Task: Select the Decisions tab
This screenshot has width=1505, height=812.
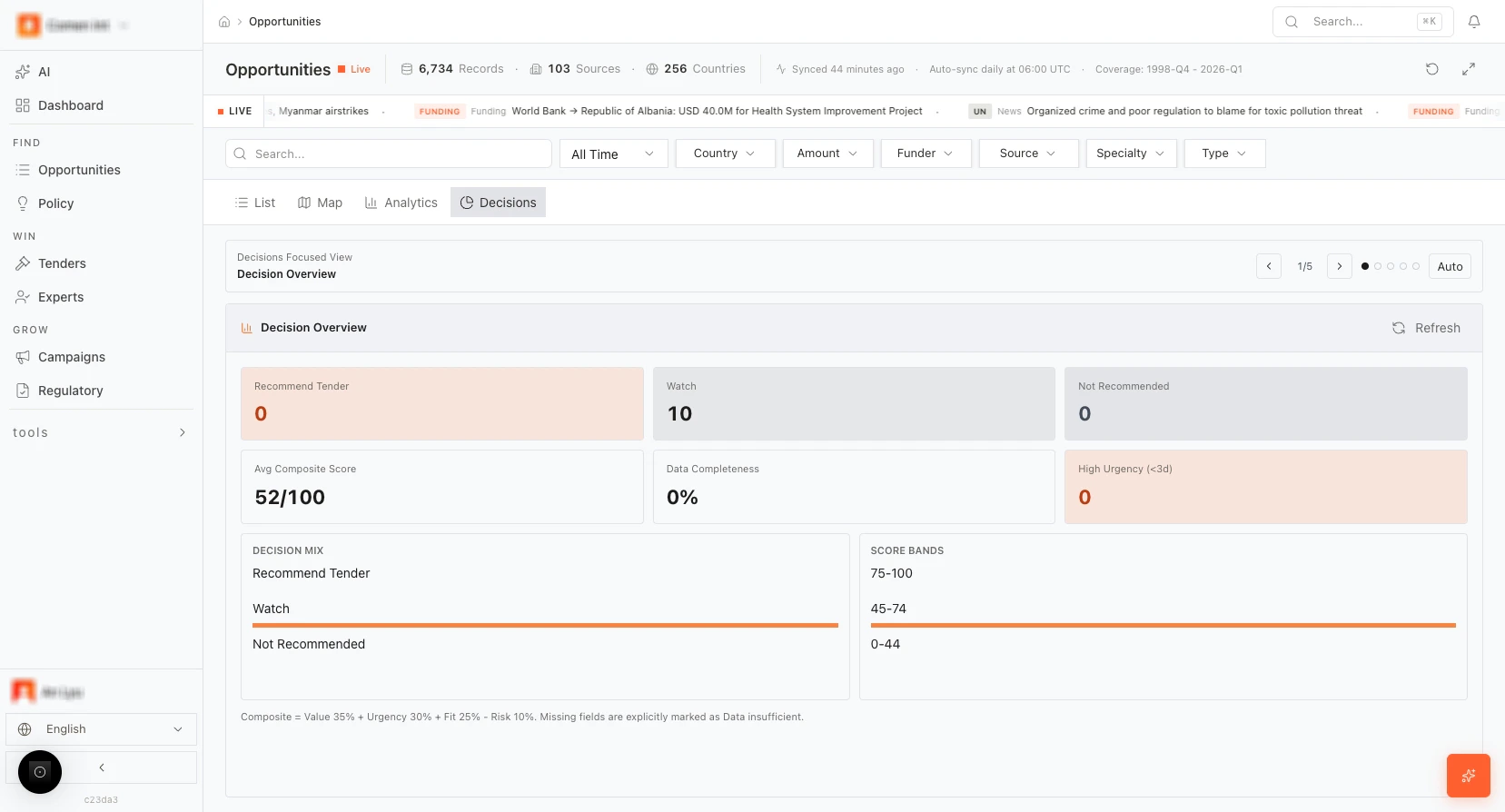Action: click(498, 203)
